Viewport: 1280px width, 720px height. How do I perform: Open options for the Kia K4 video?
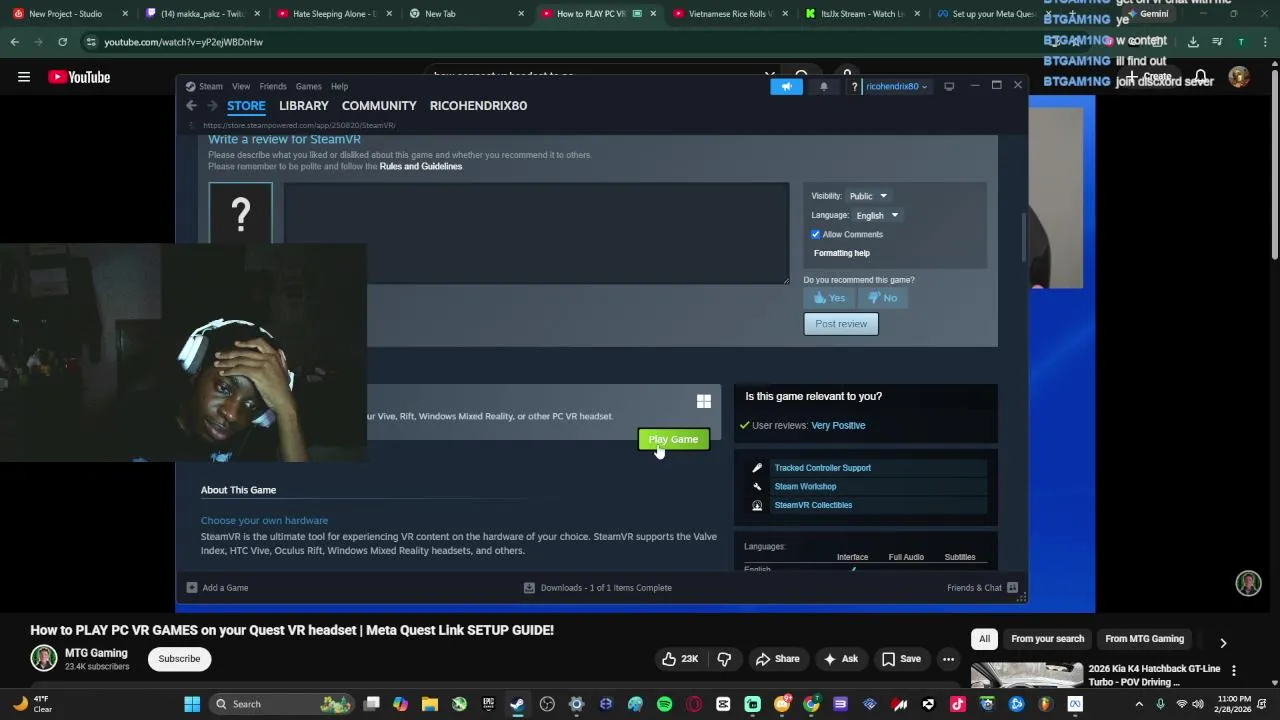point(1233,671)
